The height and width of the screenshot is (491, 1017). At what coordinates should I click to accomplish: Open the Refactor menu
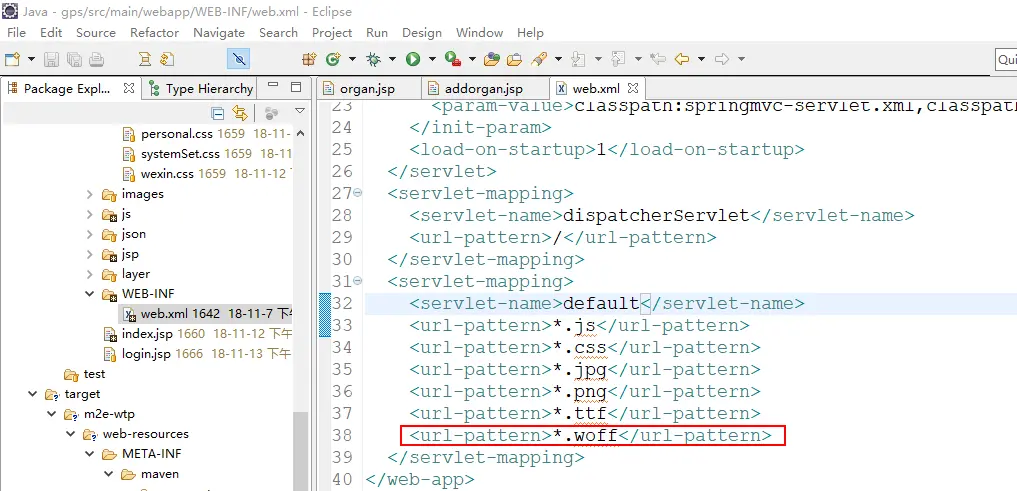click(x=154, y=32)
